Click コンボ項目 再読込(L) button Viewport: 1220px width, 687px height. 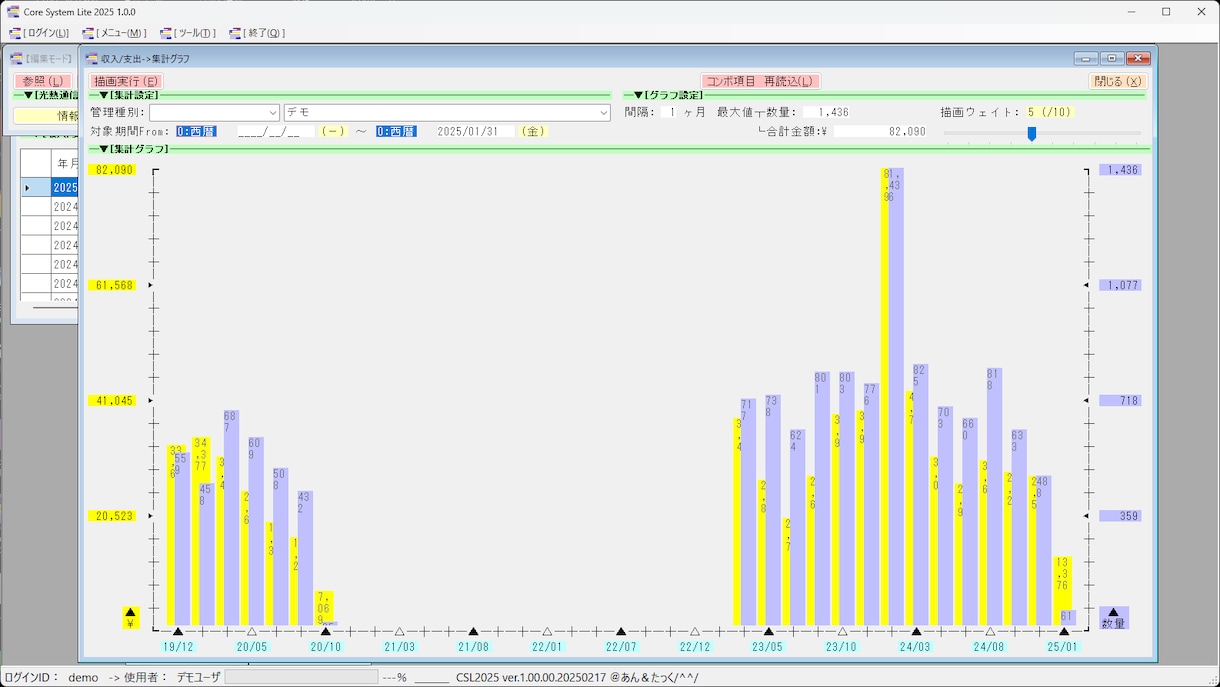(761, 81)
